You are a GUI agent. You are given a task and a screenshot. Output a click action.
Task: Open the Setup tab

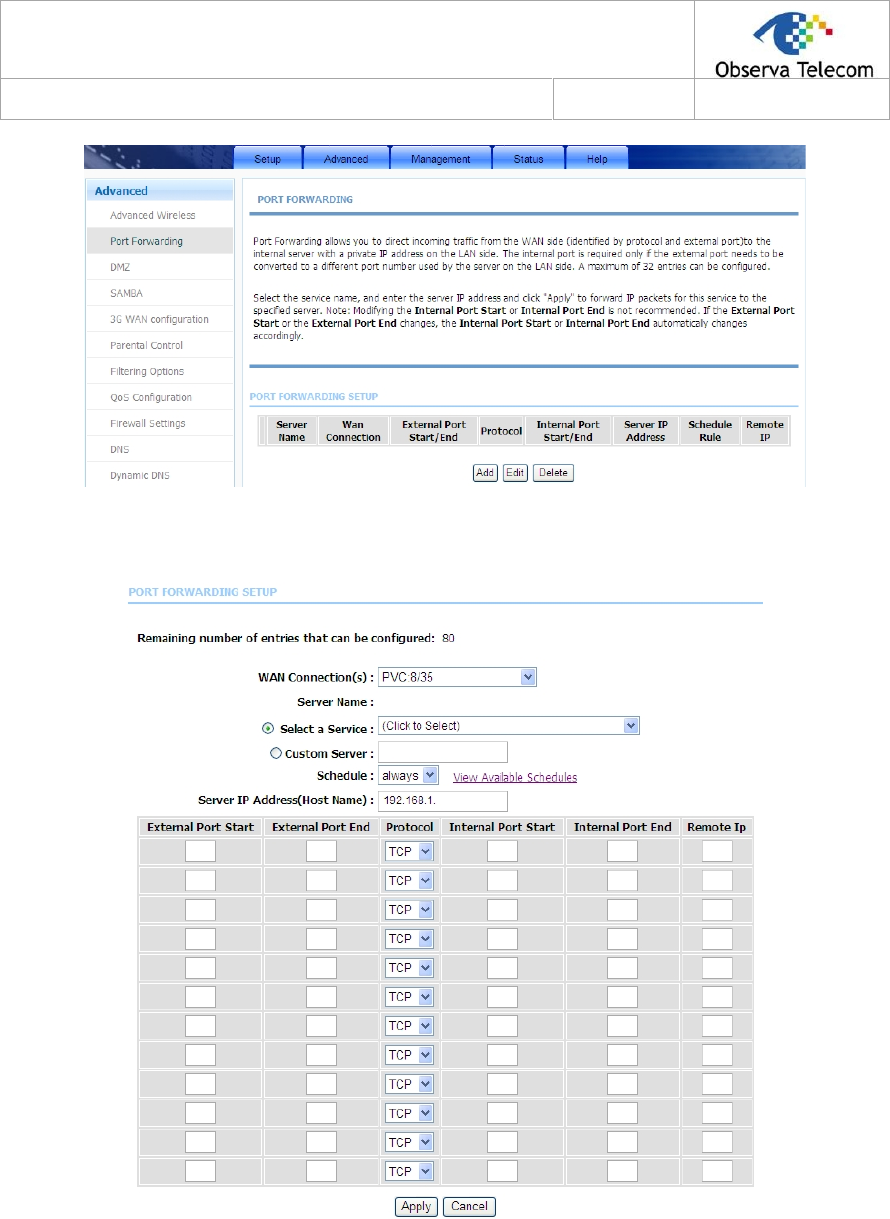(x=267, y=159)
